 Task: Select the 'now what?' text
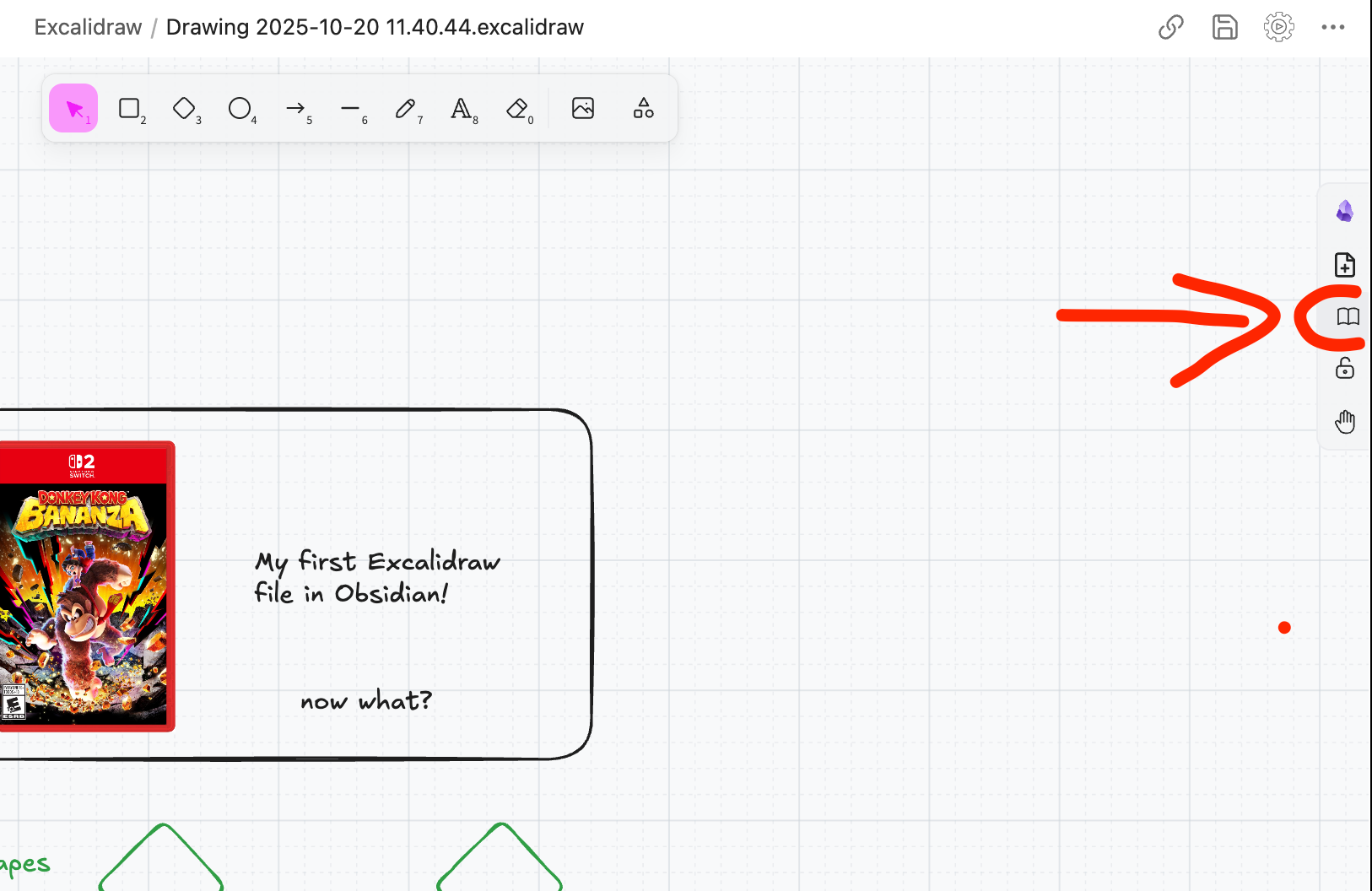coord(366,700)
